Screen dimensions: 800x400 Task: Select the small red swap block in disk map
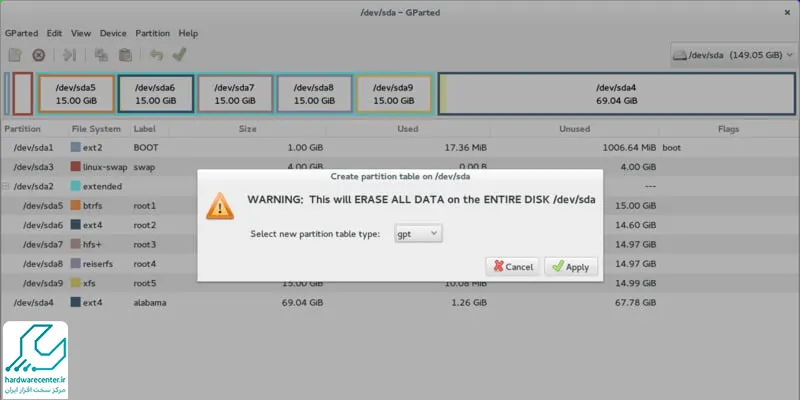(x=23, y=94)
